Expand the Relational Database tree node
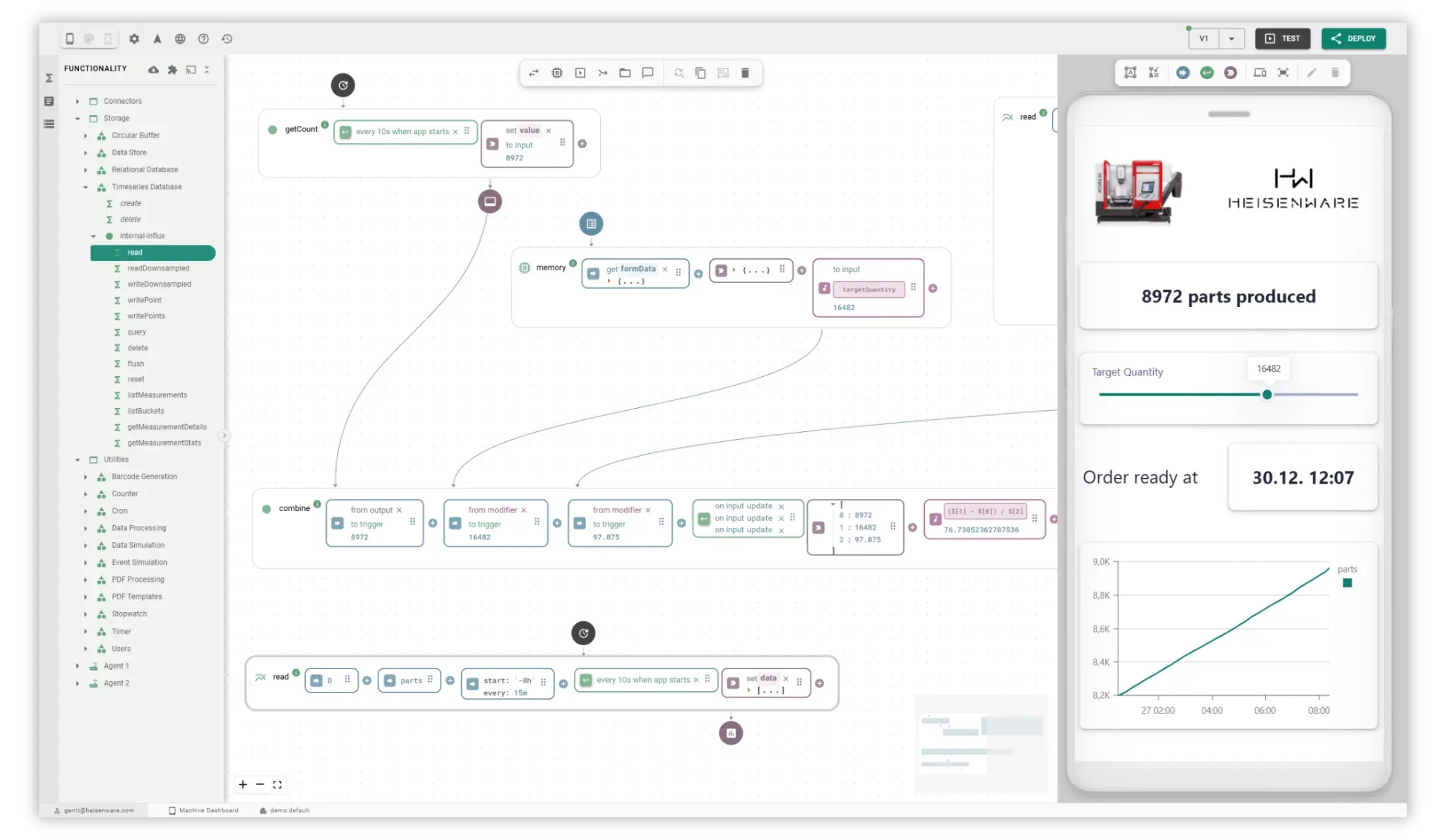1446x840 pixels. [x=85, y=169]
